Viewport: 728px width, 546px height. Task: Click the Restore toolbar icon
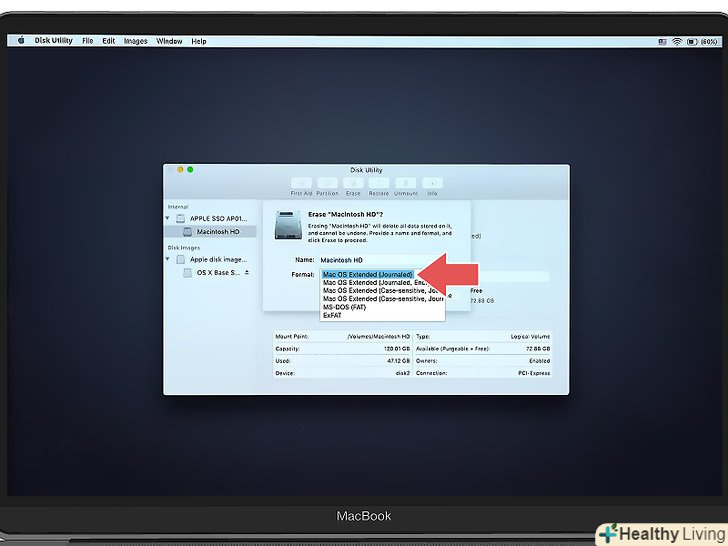click(379, 183)
